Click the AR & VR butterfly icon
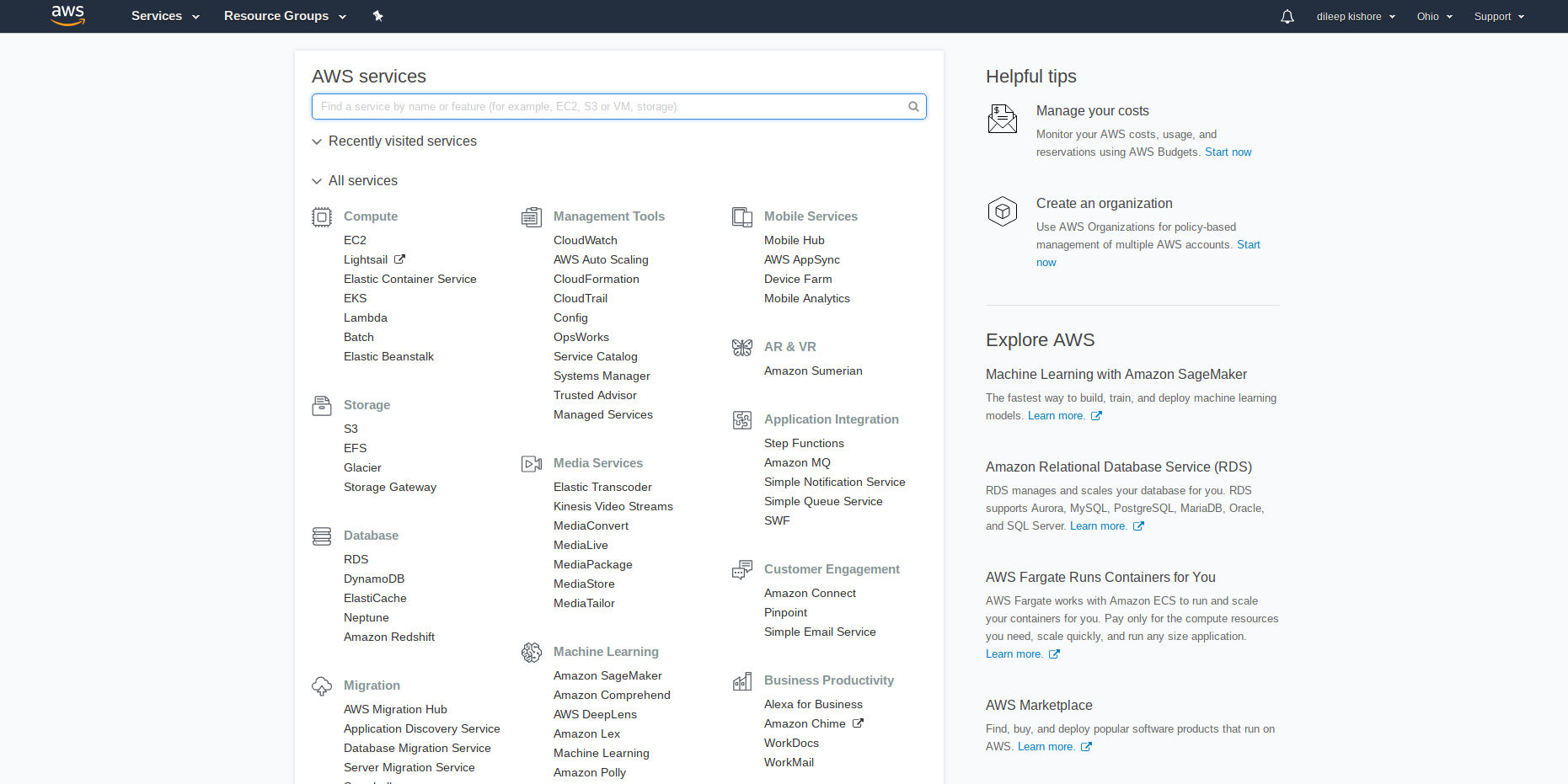The image size is (1568, 784). (742, 348)
